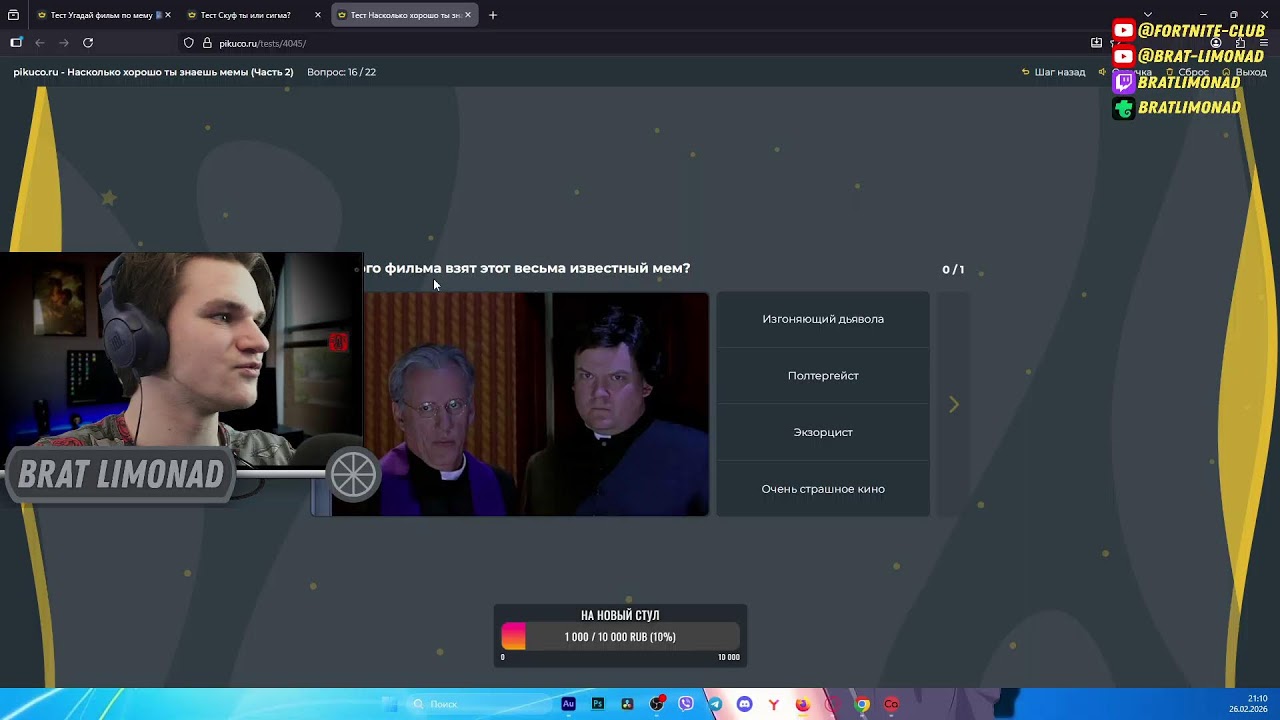
Task: Open Yandex Browser from the taskbar
Action: (x=773, y=704)
